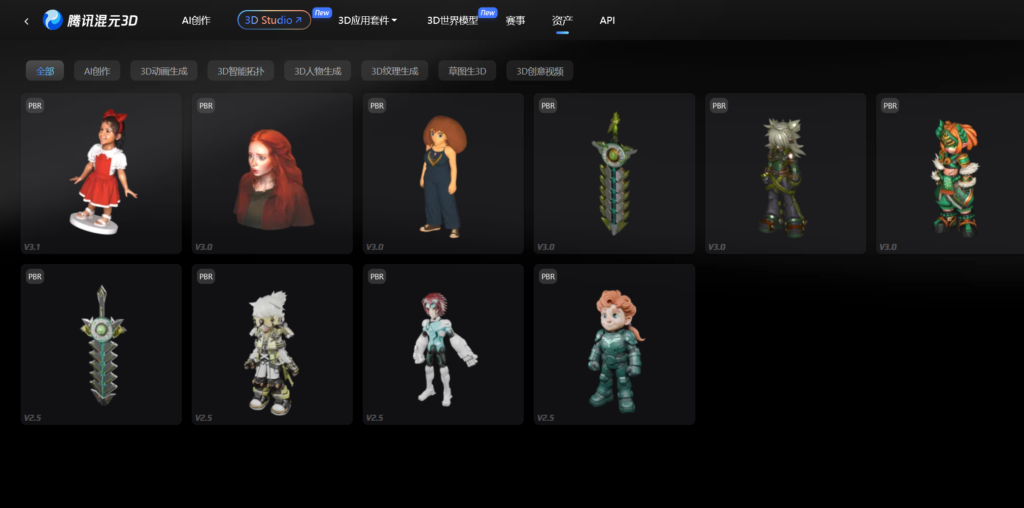This screenshot has width=1024, height=508.
Task: Click the Tencent Hunyuan 3D logo
Action: (90, 20)
